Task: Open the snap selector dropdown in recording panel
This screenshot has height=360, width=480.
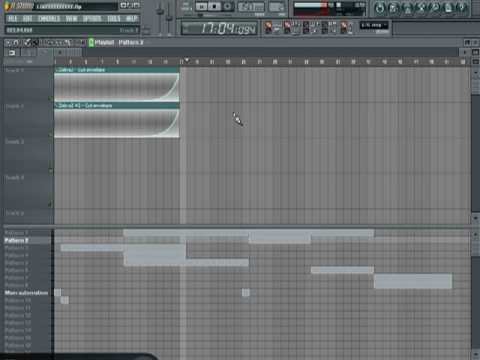Action: (x=374, y=25)
